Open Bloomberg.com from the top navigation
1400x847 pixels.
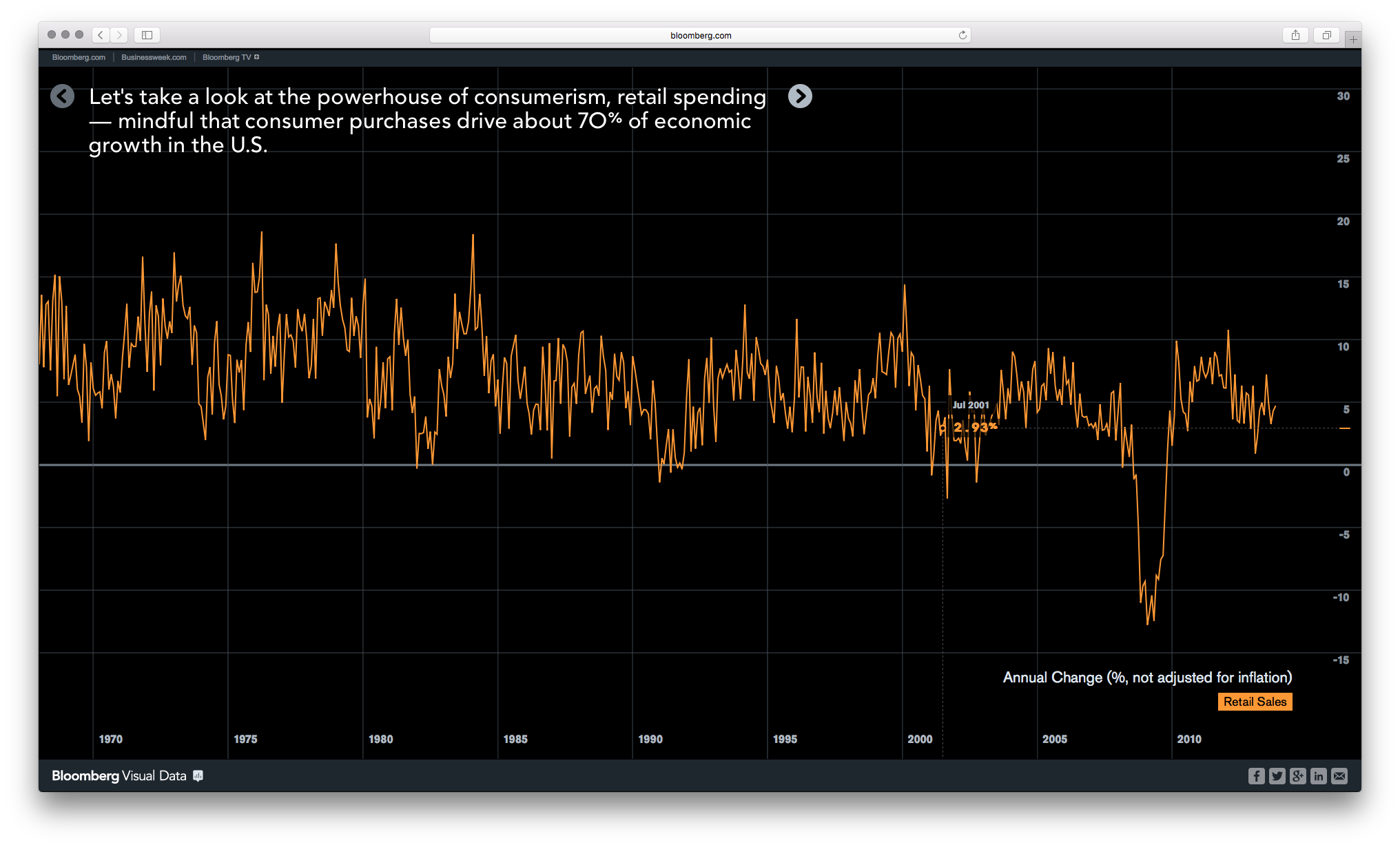click(x=77, y=57)
